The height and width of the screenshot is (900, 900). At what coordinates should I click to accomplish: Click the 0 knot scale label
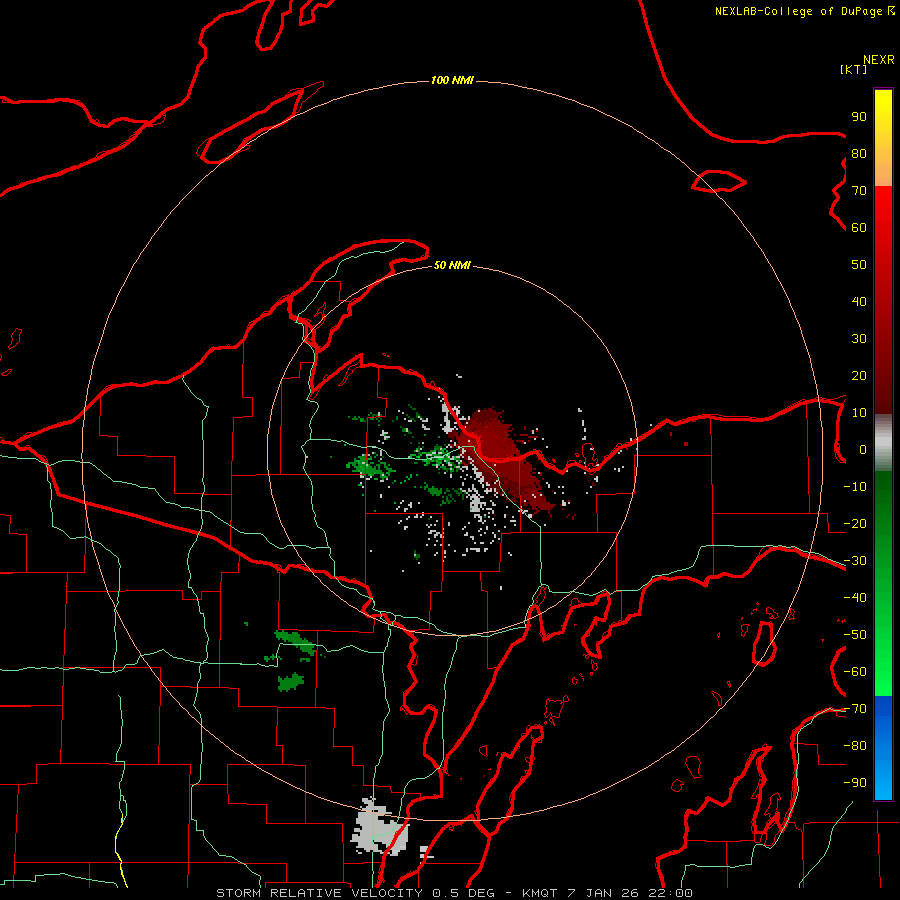click(x=863, y=450)
